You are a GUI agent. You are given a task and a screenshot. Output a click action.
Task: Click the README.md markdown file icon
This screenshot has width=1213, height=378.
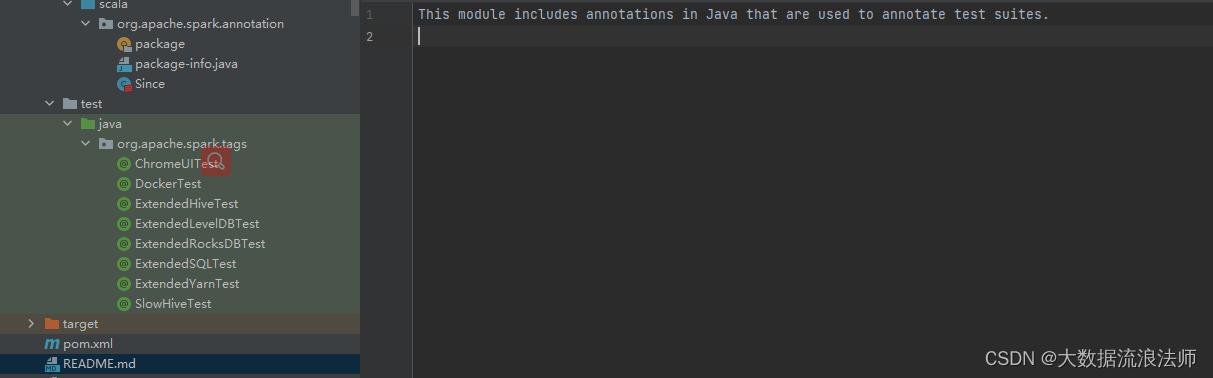click(x=52, y=364)
